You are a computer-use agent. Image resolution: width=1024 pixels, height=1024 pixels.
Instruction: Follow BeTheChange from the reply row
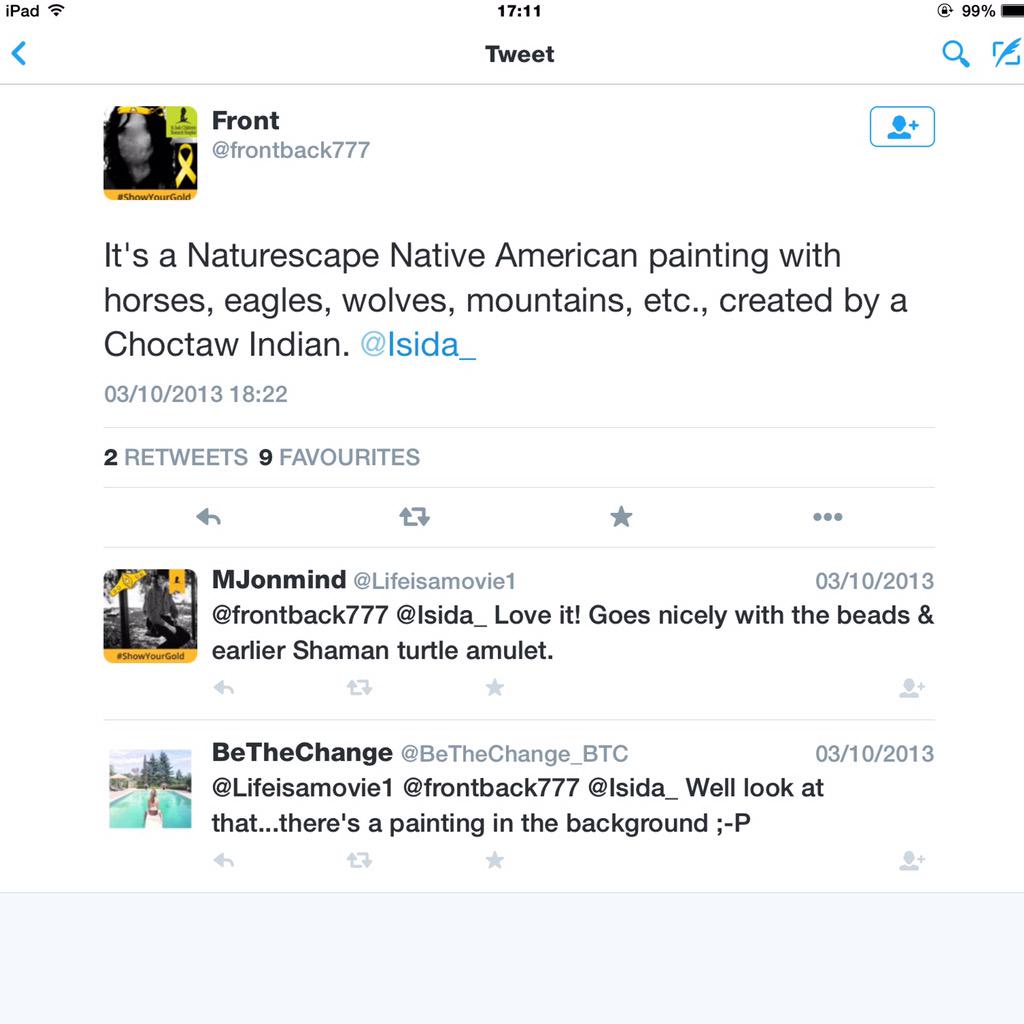(911, 860)
